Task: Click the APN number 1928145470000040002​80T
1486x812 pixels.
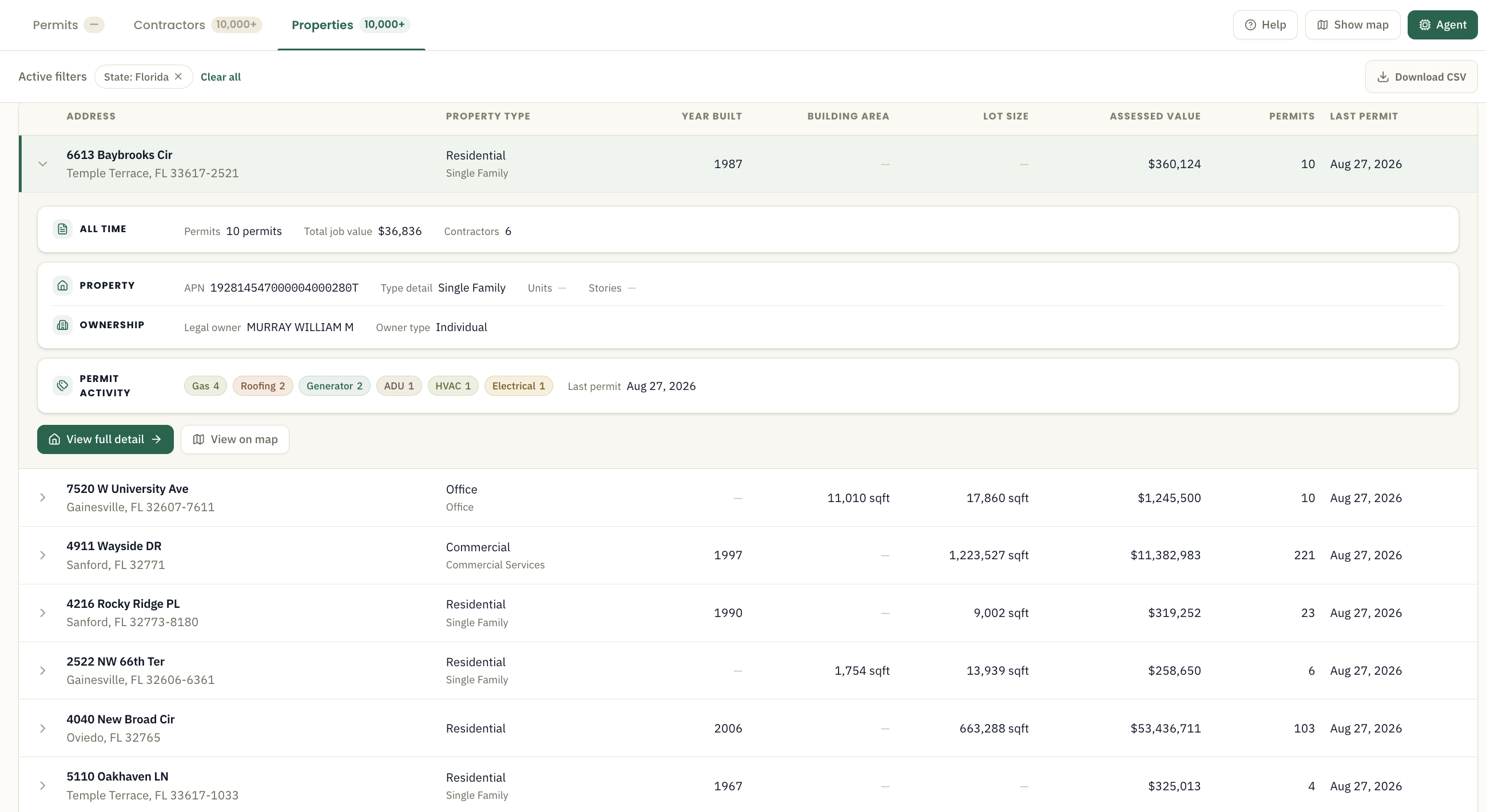Action: [x=284, y=288]
